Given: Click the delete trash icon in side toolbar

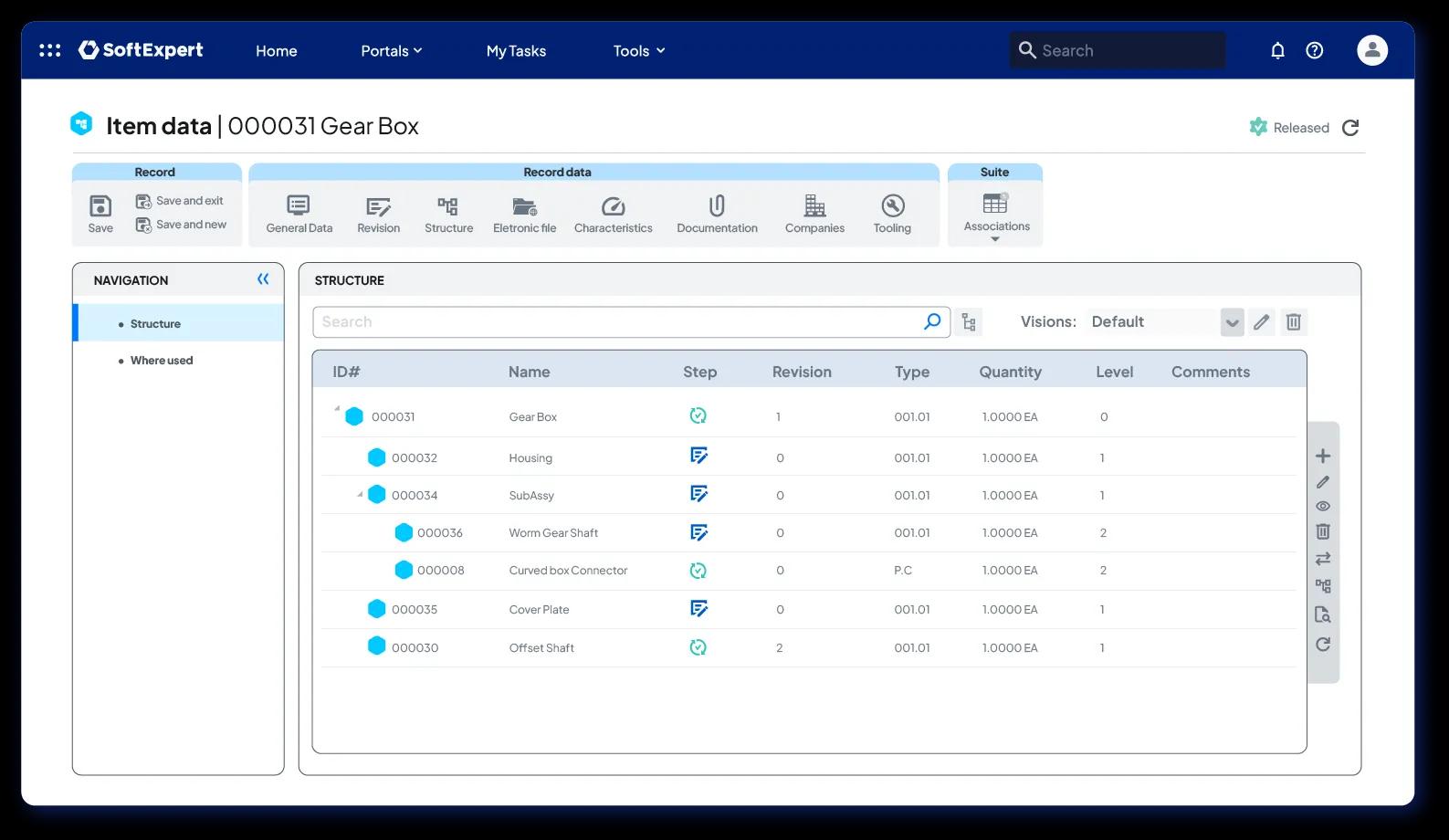Looking at the screenshot, I should coord(1323,531).
